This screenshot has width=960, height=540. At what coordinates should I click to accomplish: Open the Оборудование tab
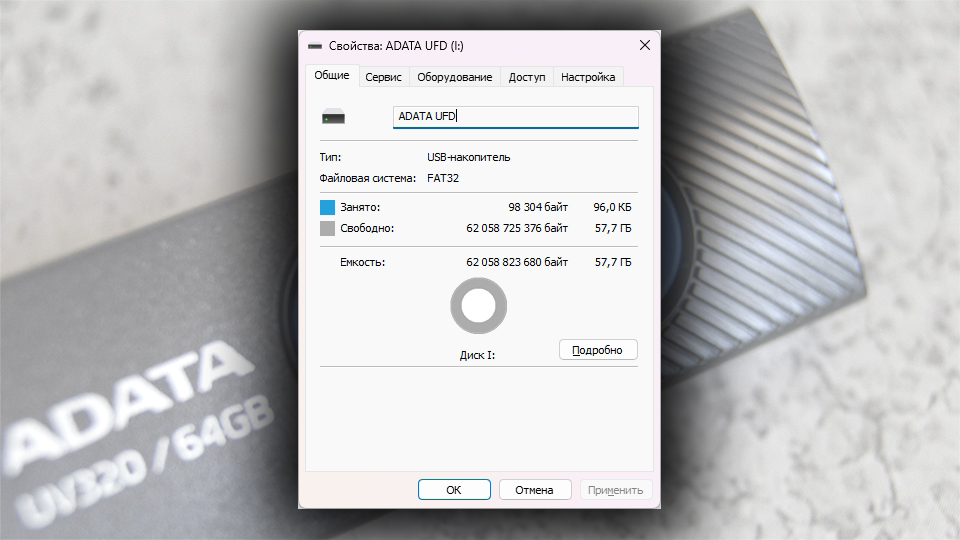click(454, 77)
